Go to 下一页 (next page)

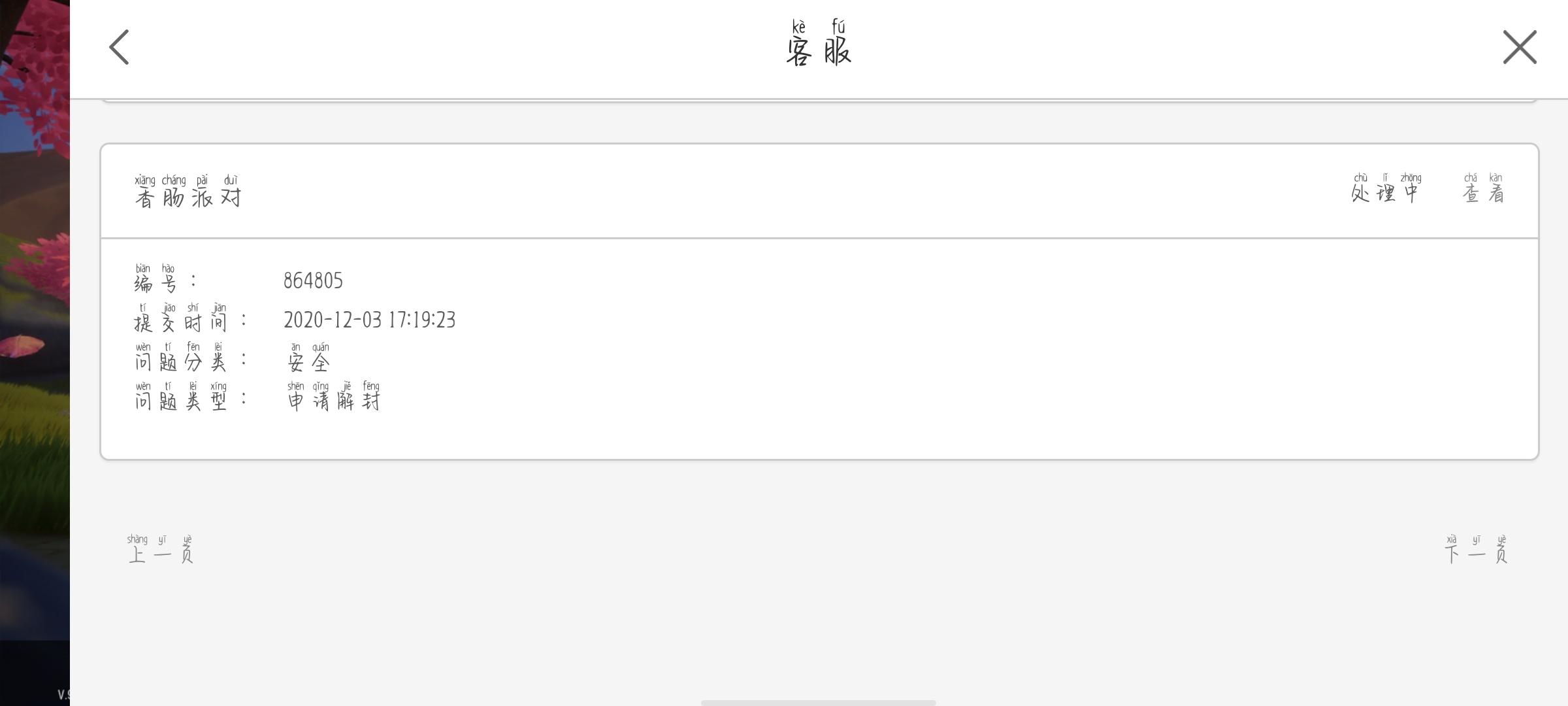point(1476,549)
